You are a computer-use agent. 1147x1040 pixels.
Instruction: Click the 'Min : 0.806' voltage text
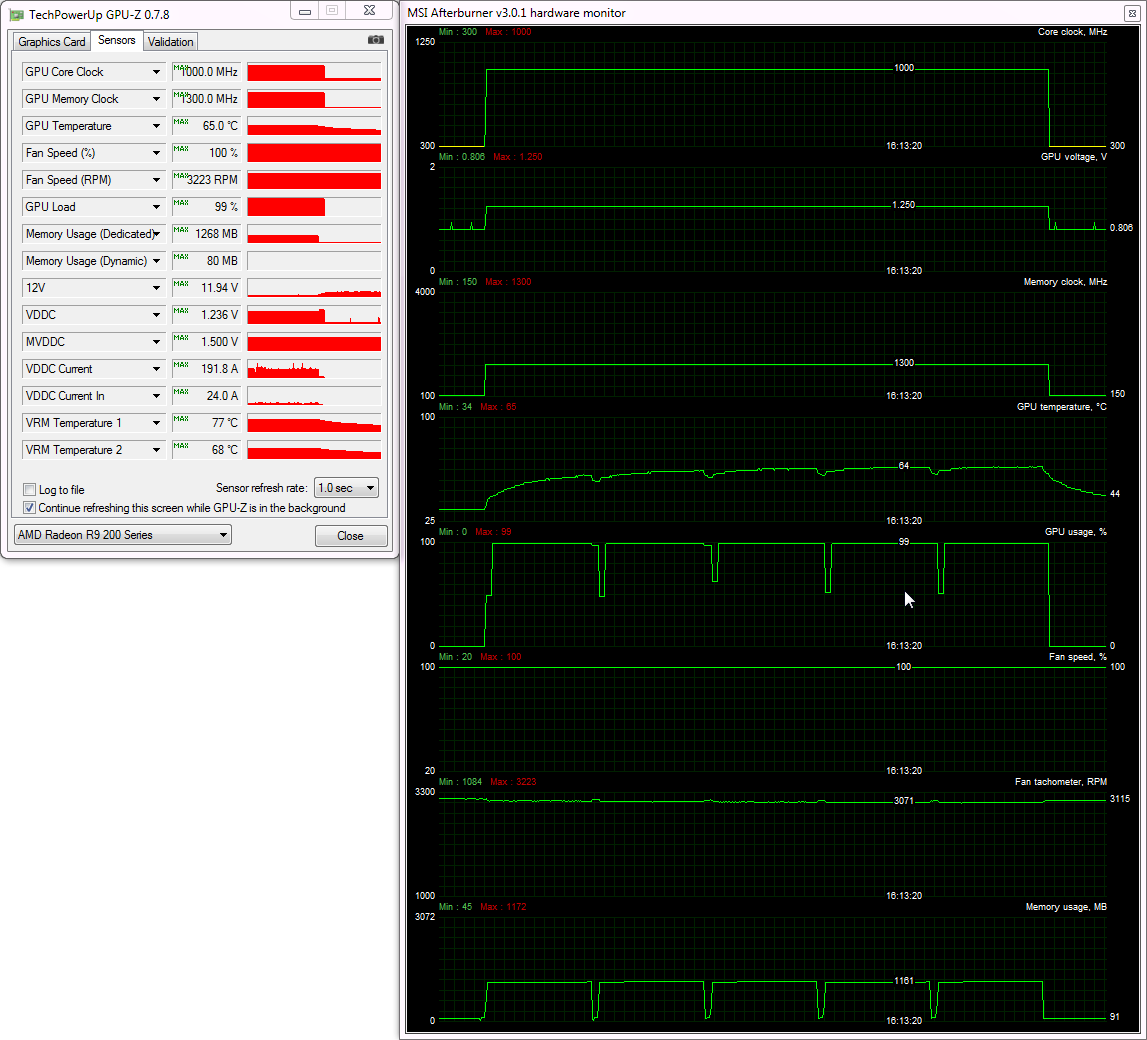[x=462, y=157]
